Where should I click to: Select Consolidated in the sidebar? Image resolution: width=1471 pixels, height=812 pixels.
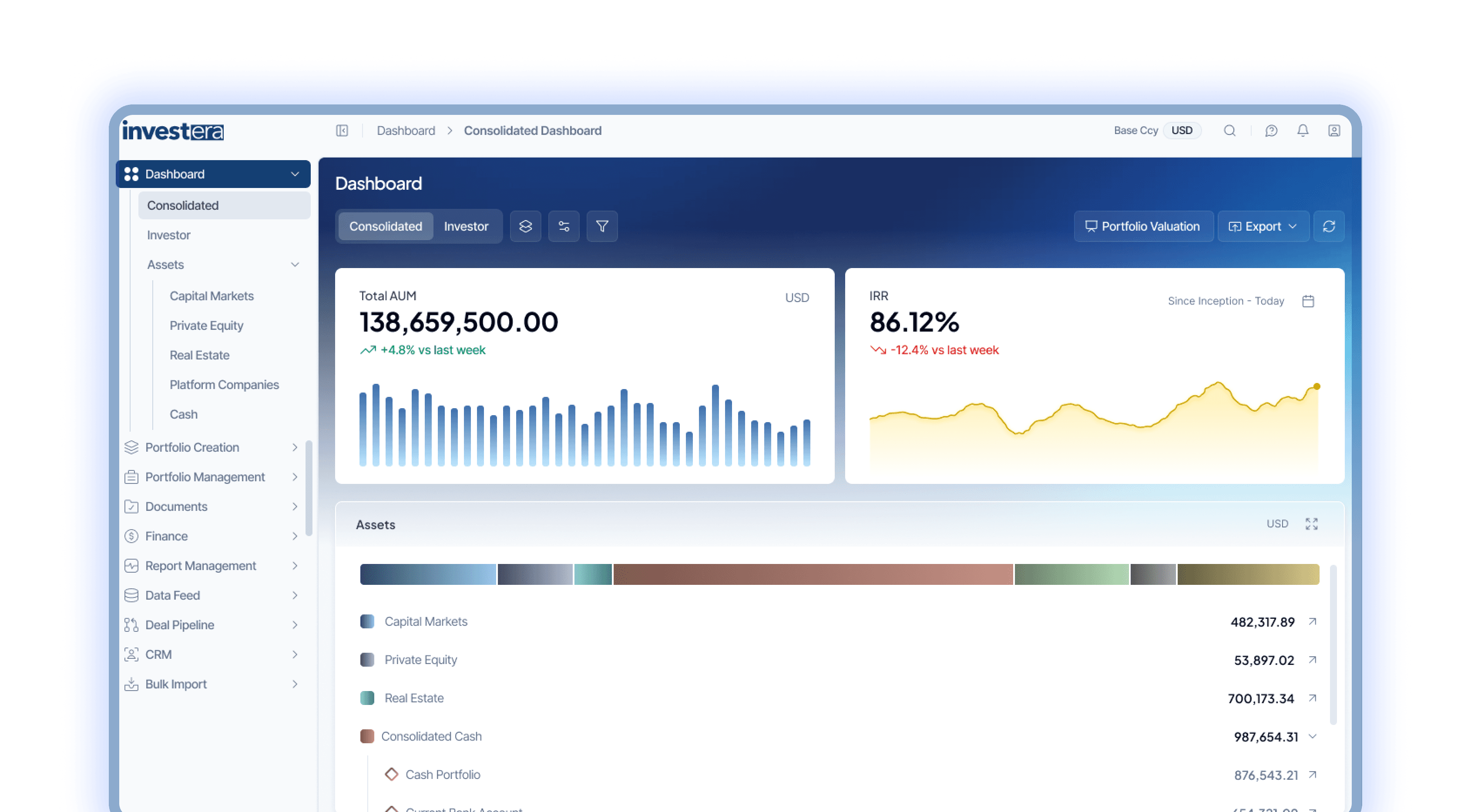click(x=224, y=205)
